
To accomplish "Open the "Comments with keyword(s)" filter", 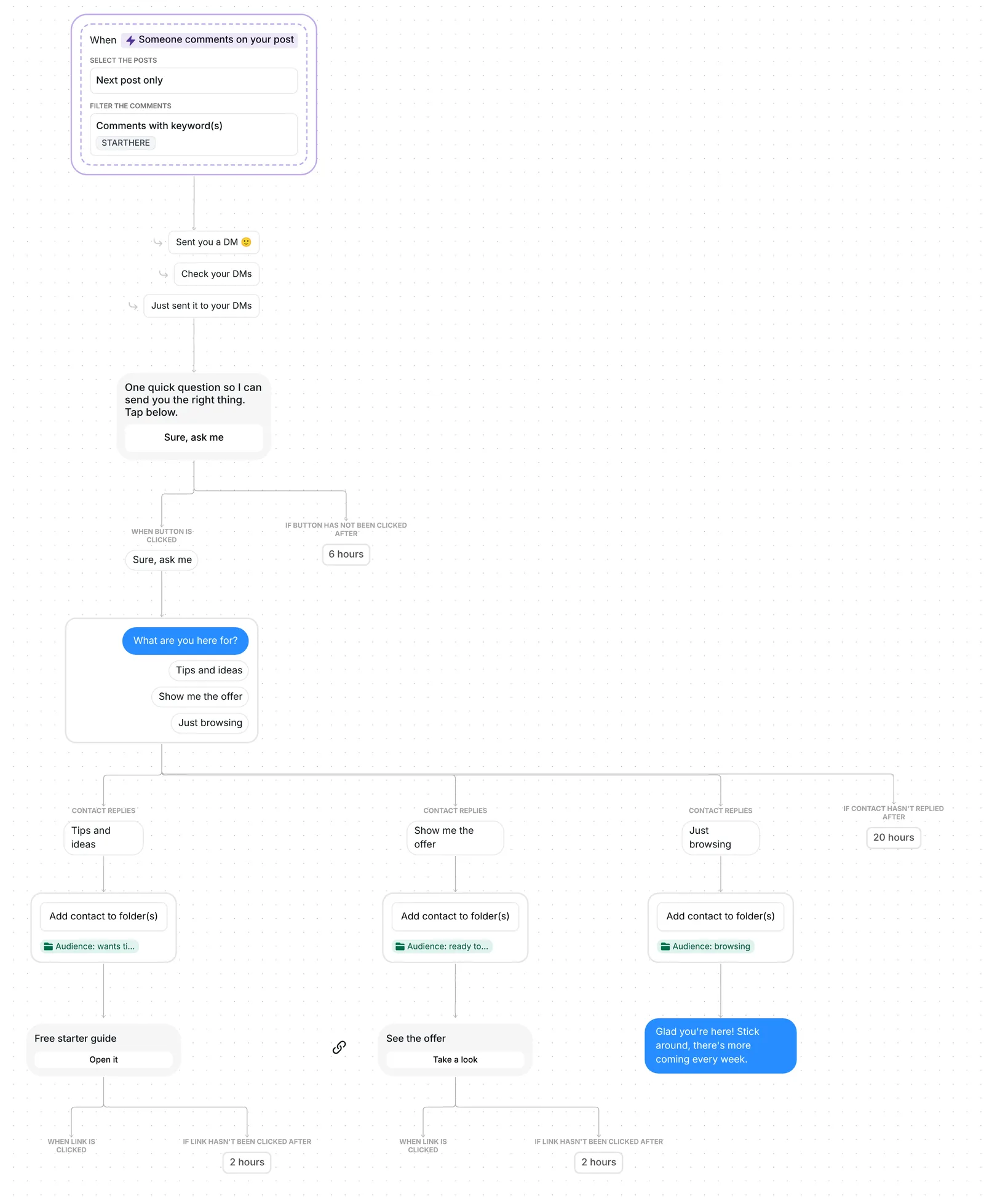I will tap(194, 135).
